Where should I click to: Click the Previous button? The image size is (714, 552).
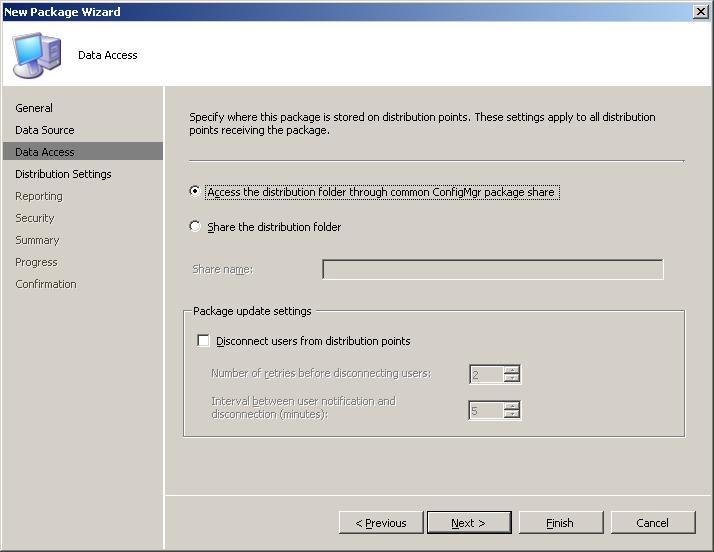pyautogui.click(x=381, y=522)
